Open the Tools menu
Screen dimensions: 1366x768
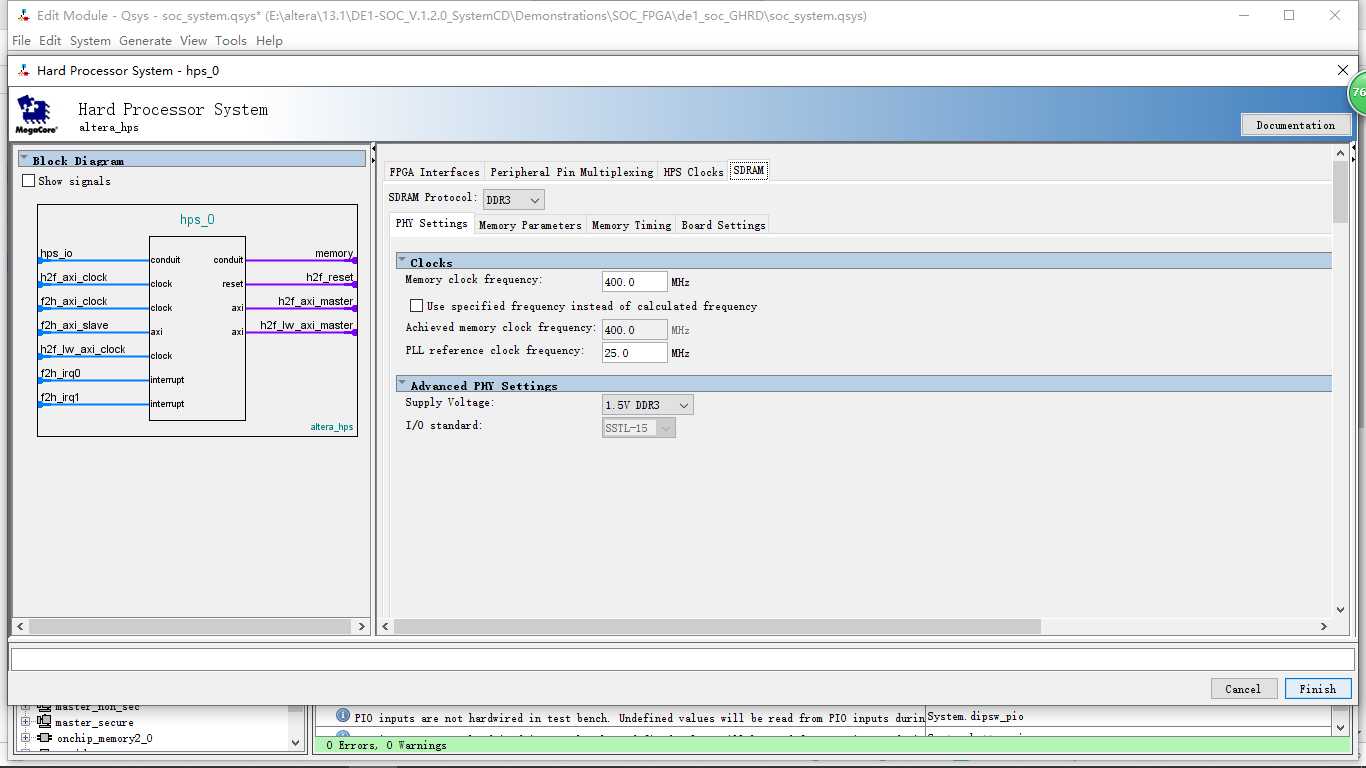click(x=230, y=41)
